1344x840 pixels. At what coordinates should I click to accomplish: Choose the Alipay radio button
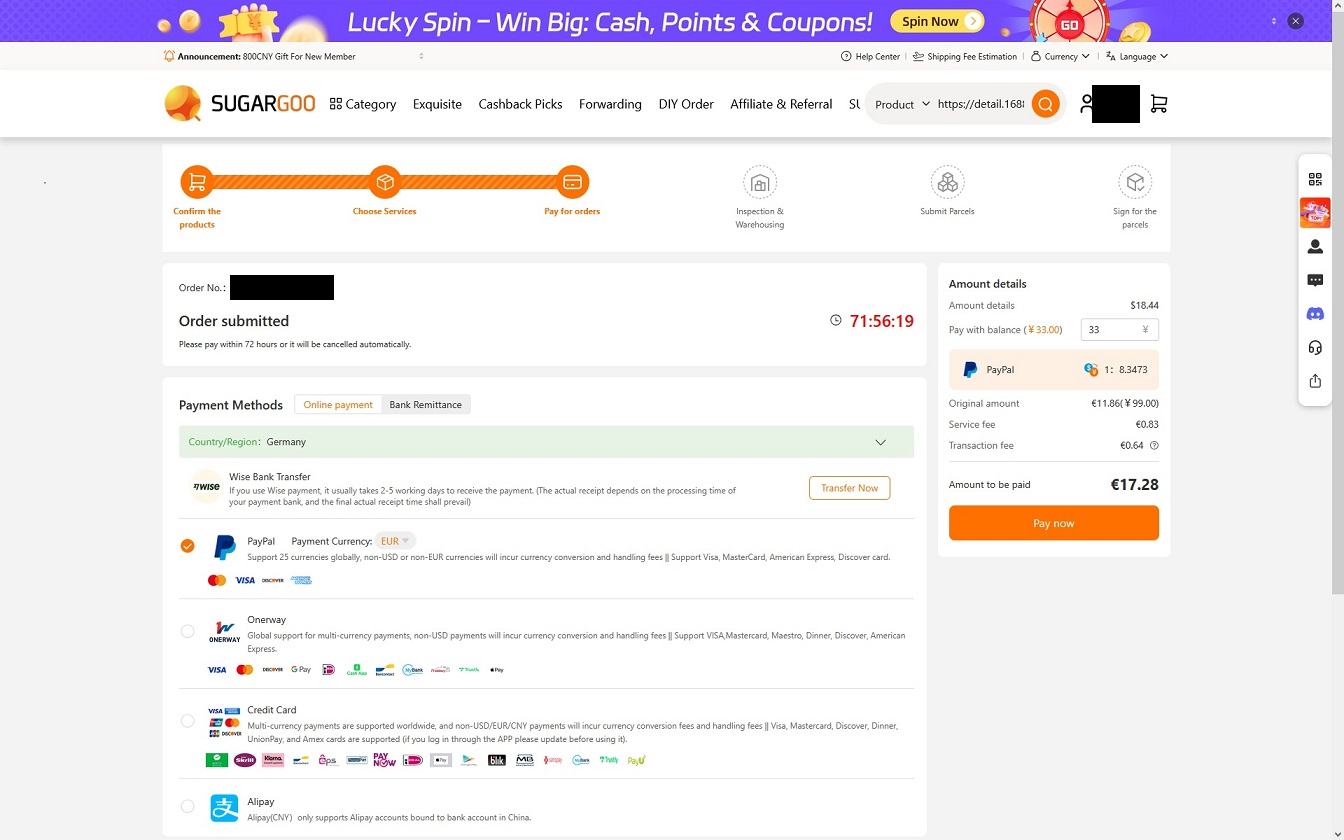coord(187,806)
